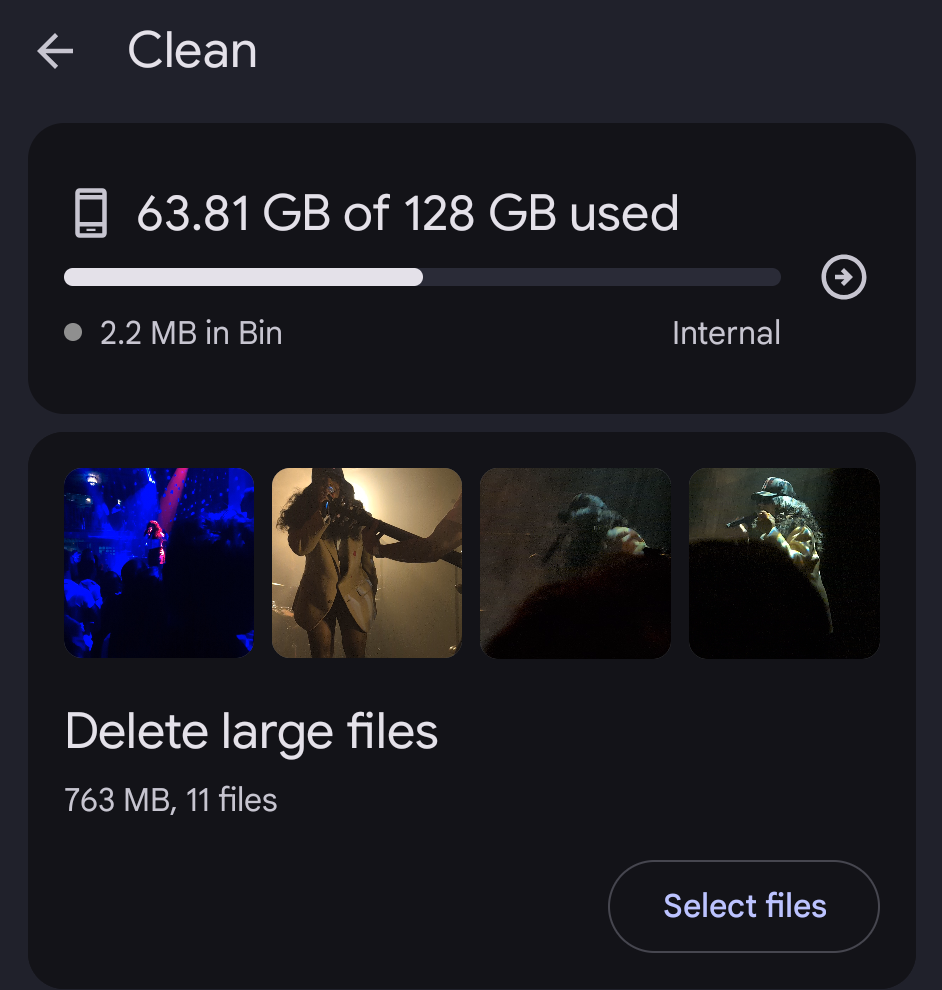Click the grey bullet dot next to Bin

tap(71, 333)
